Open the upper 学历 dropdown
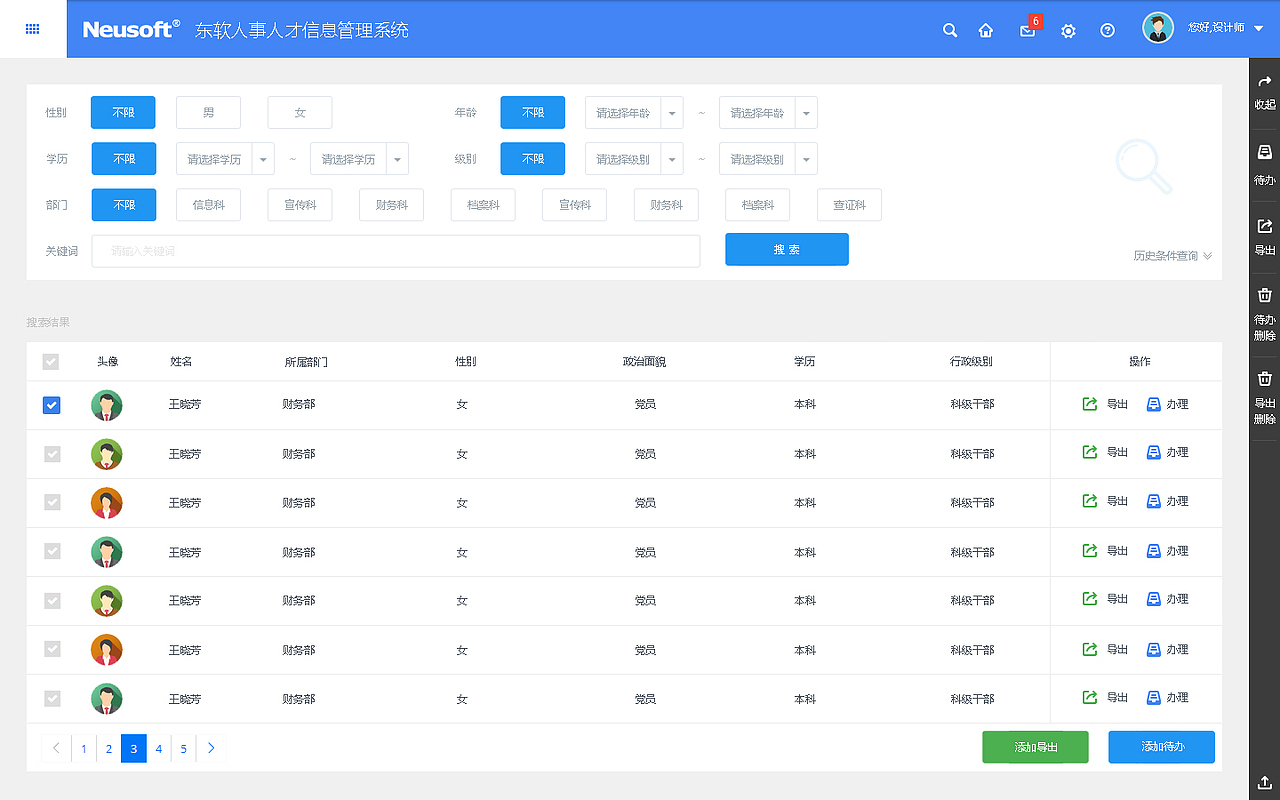 [x=359, y=159]
